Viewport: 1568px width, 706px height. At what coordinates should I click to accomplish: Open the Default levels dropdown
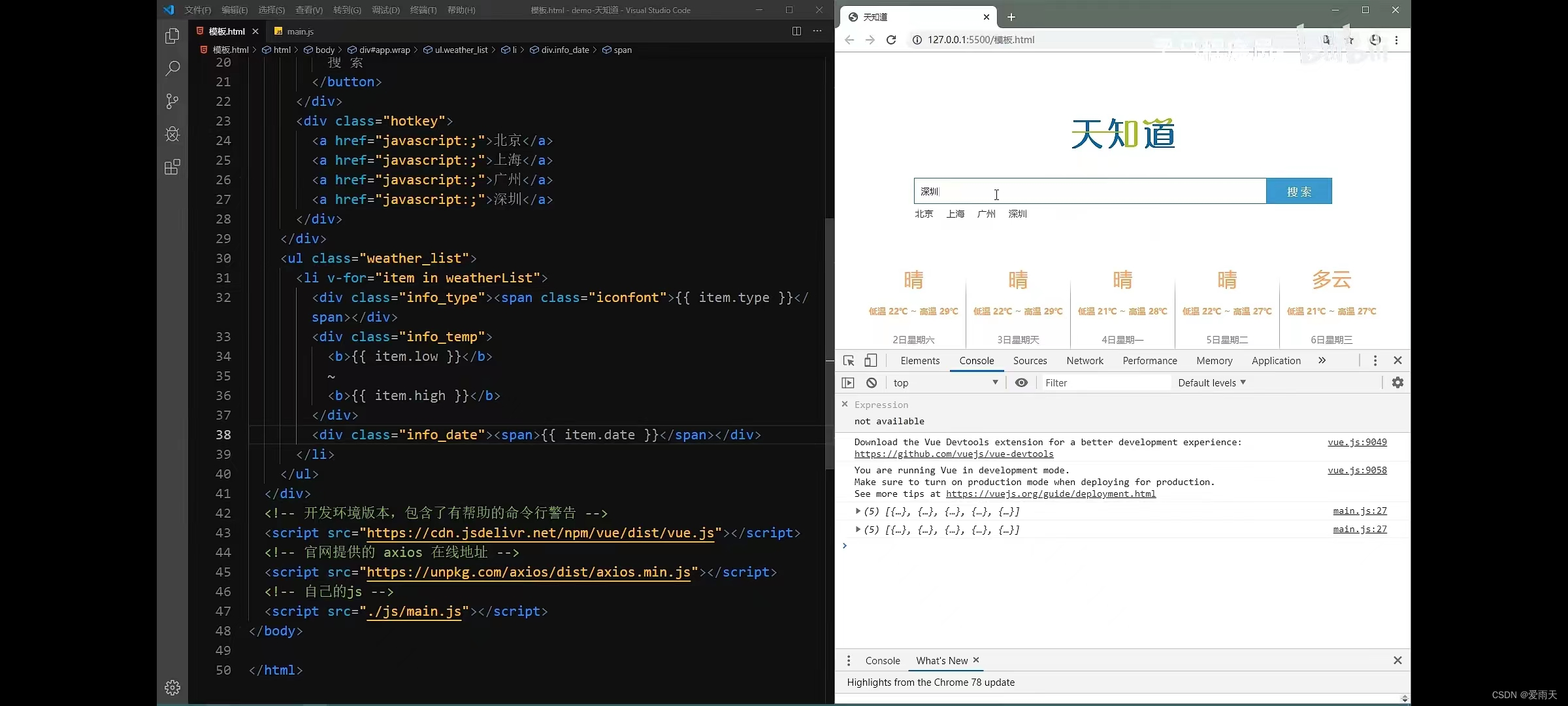[1212, 383]
